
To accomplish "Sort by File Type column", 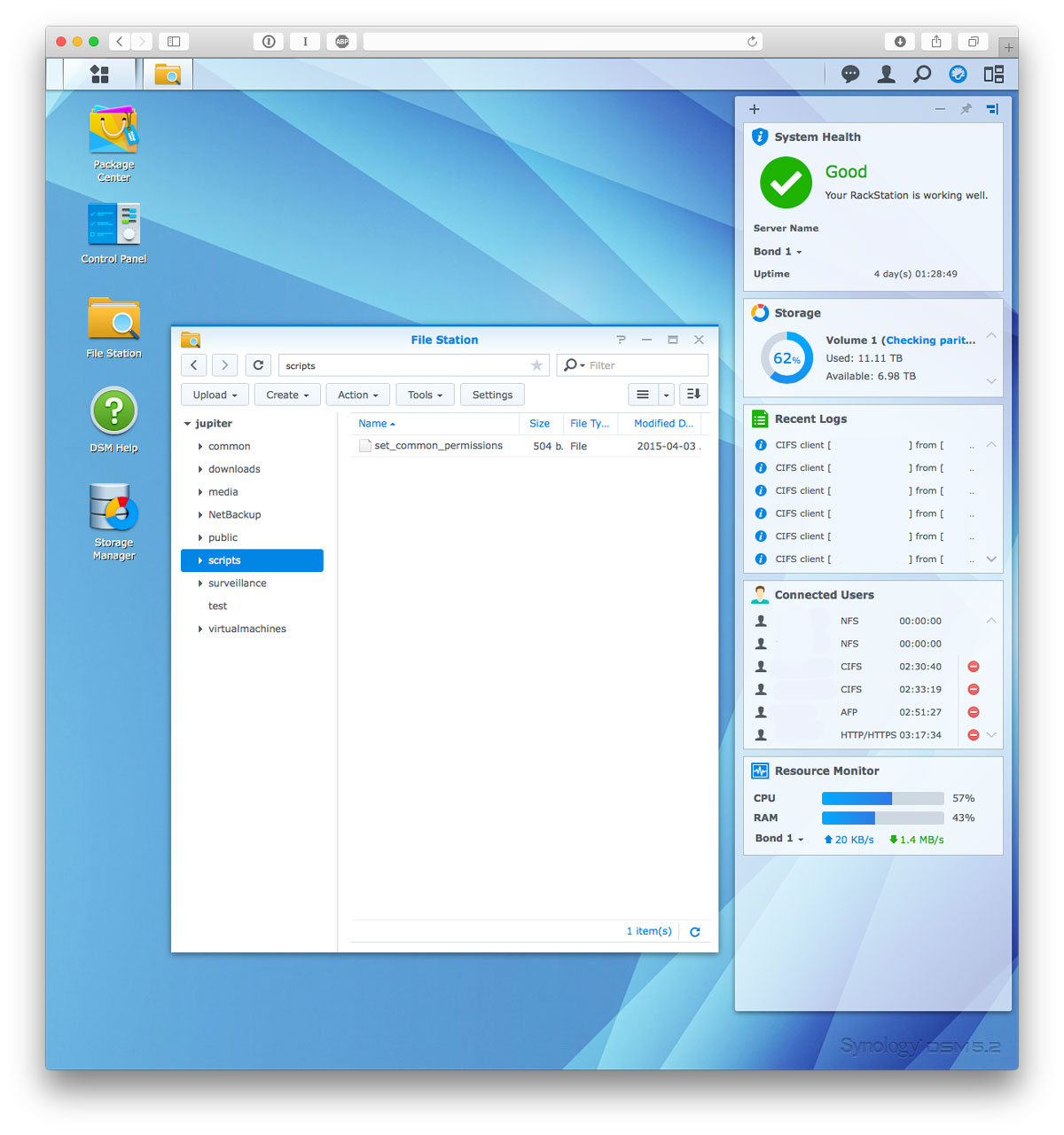I will tap(591, 424).
